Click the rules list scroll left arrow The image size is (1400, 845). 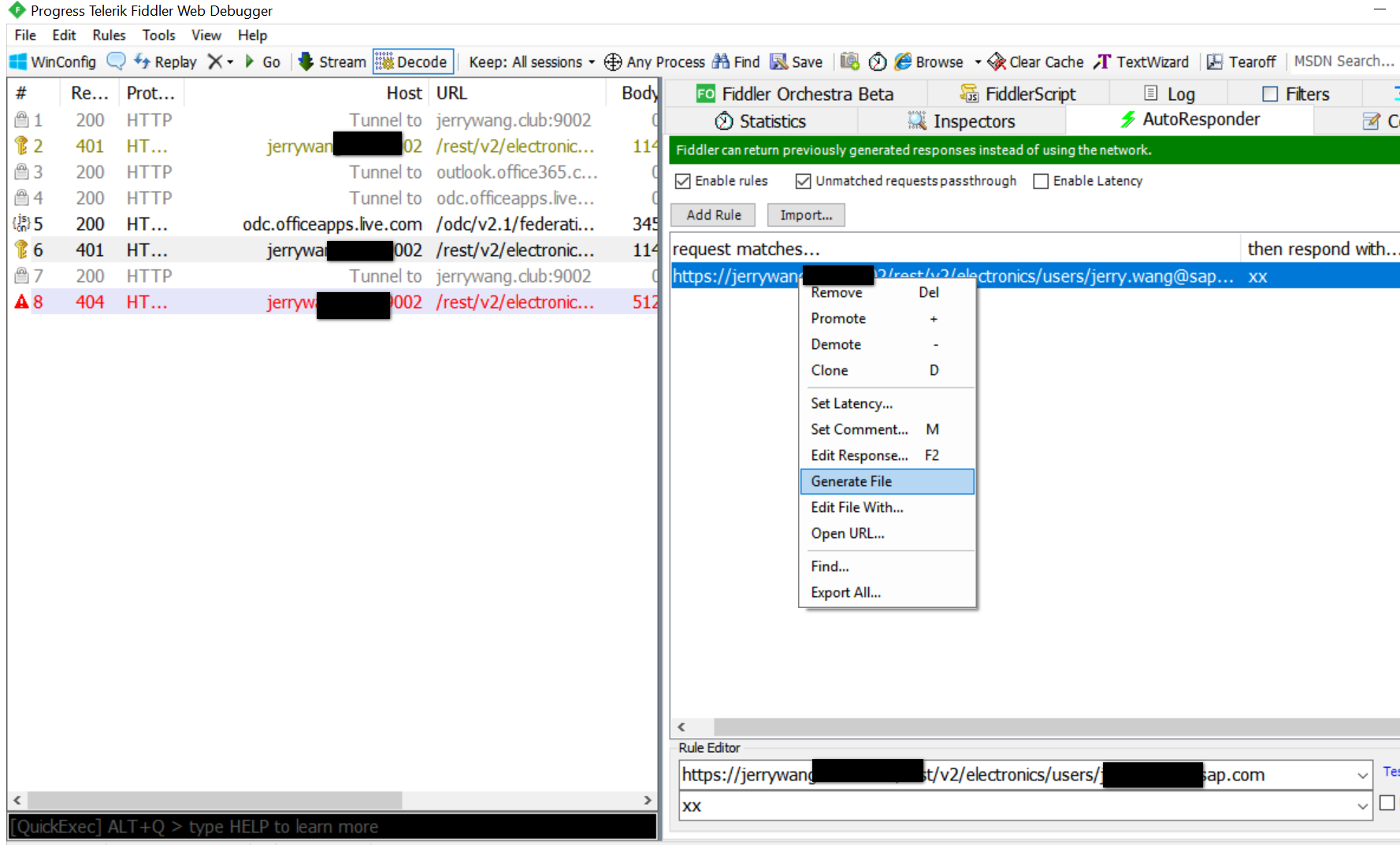pos(681,727)
